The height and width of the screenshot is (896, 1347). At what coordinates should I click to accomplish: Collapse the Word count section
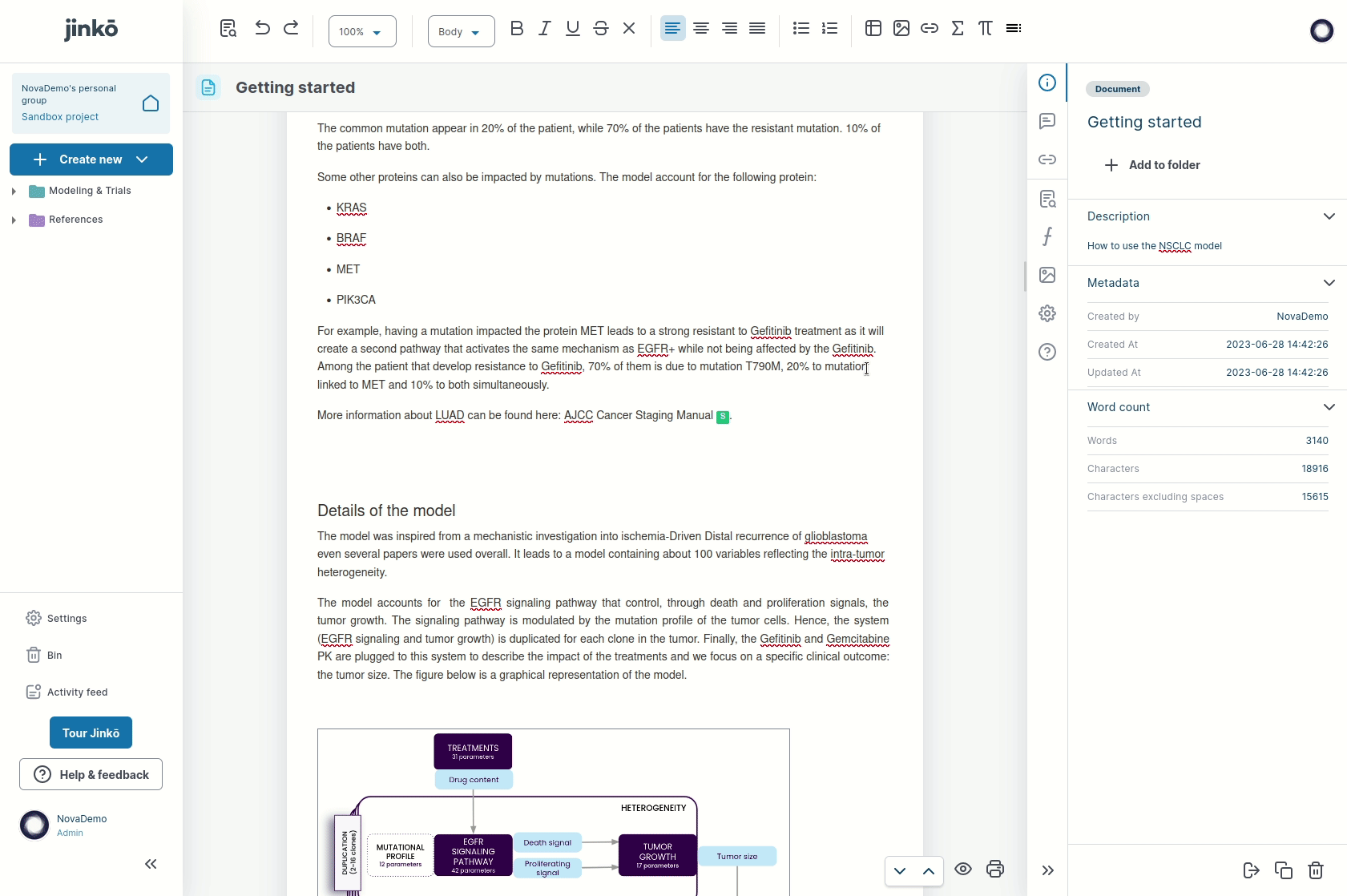[1329, 407]
